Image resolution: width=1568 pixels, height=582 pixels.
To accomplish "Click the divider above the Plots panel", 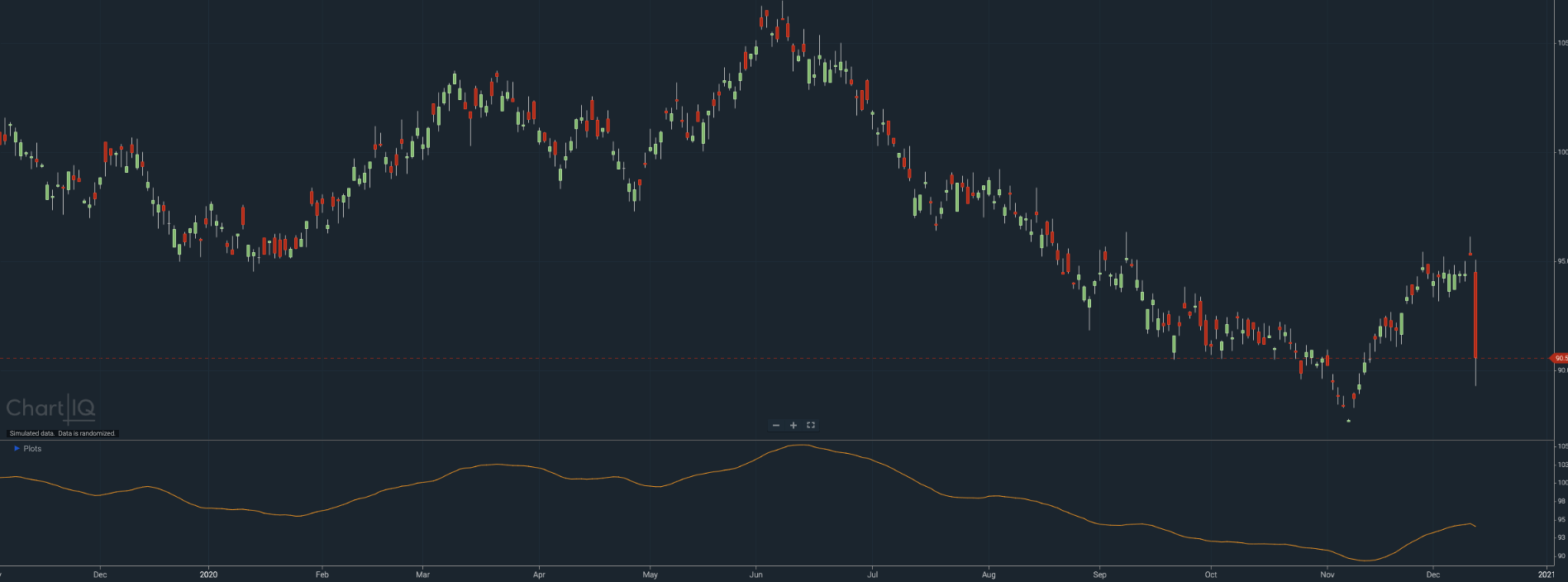I will [777, 441].
